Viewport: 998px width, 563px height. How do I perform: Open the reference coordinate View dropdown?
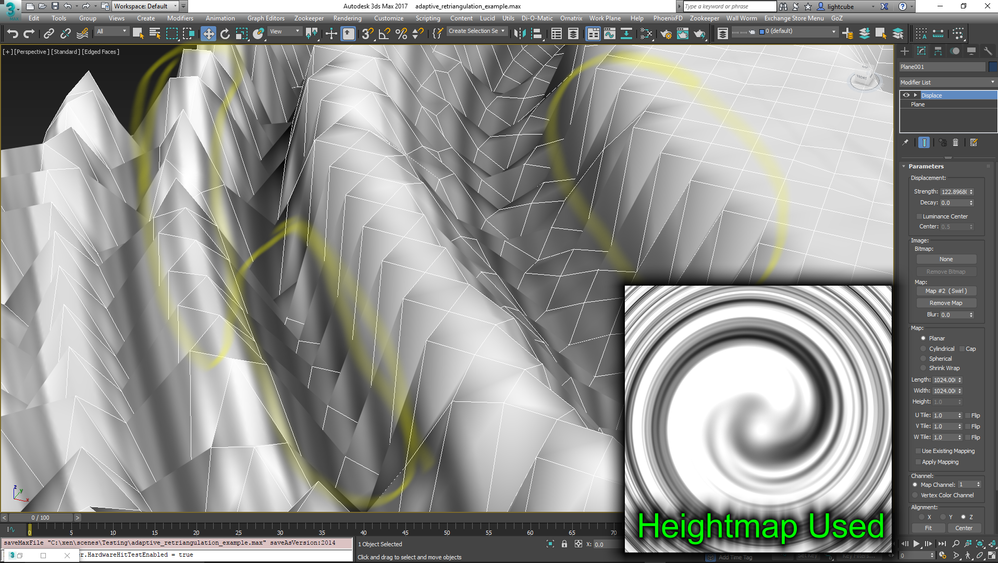coord(285,31)
